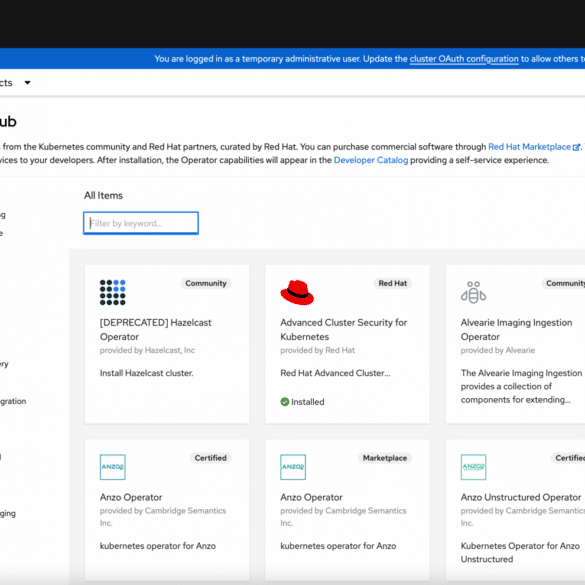Open Alvearie Imaging Ingestion Operator title
Screen dimensions: 585x585
point(516,329)
